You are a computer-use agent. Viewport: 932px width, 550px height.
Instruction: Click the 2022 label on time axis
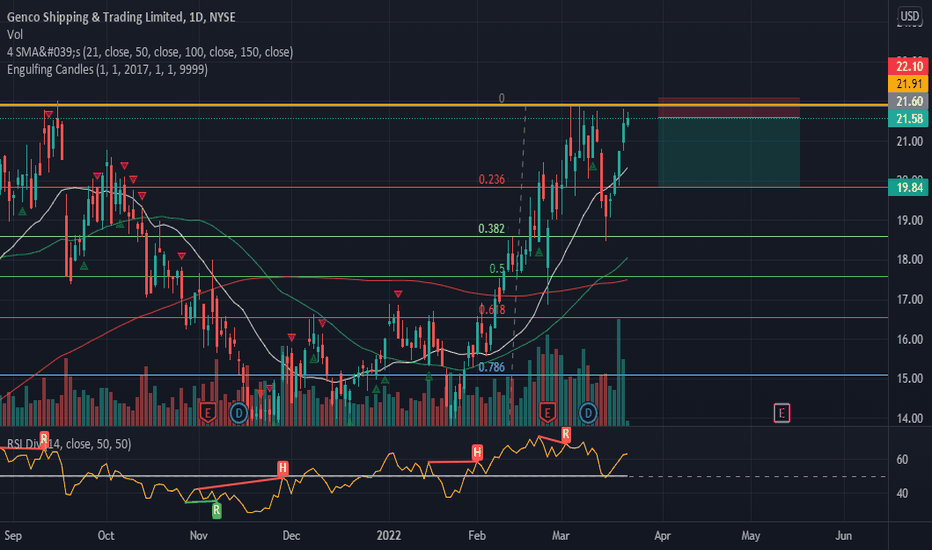[389, 536]
